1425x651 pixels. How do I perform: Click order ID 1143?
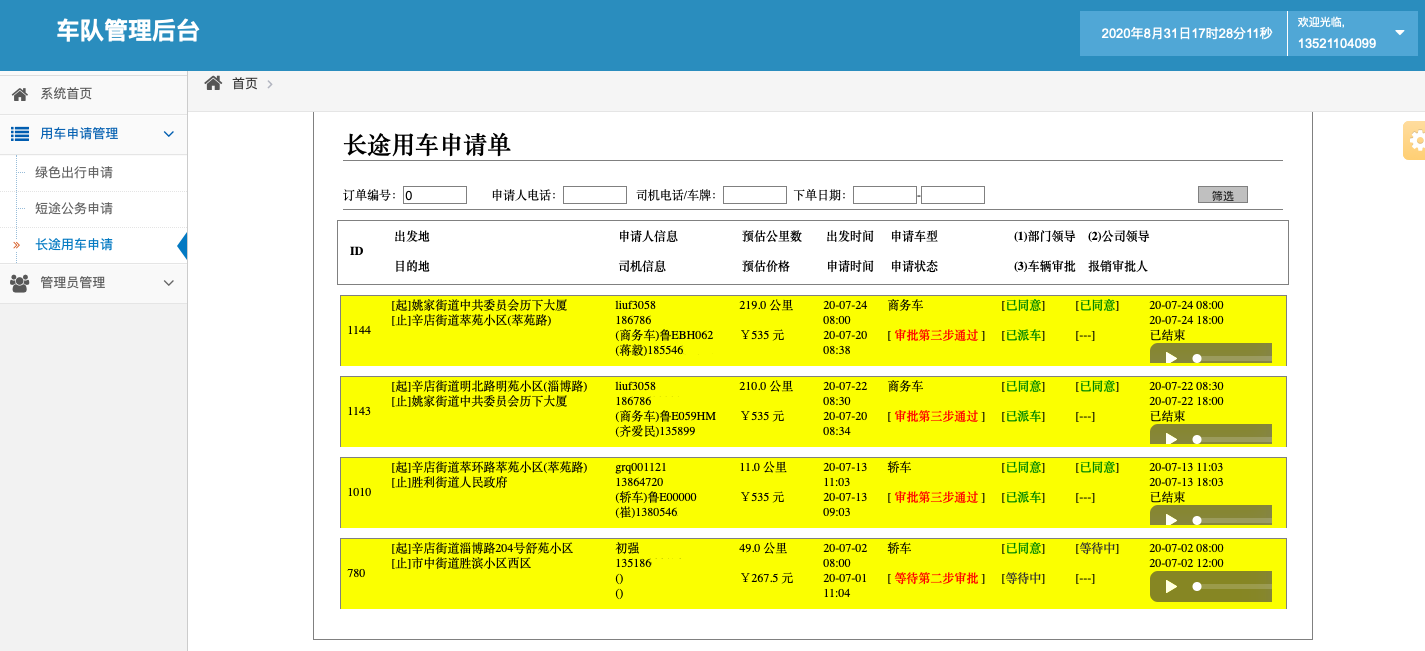coord(359,411)
